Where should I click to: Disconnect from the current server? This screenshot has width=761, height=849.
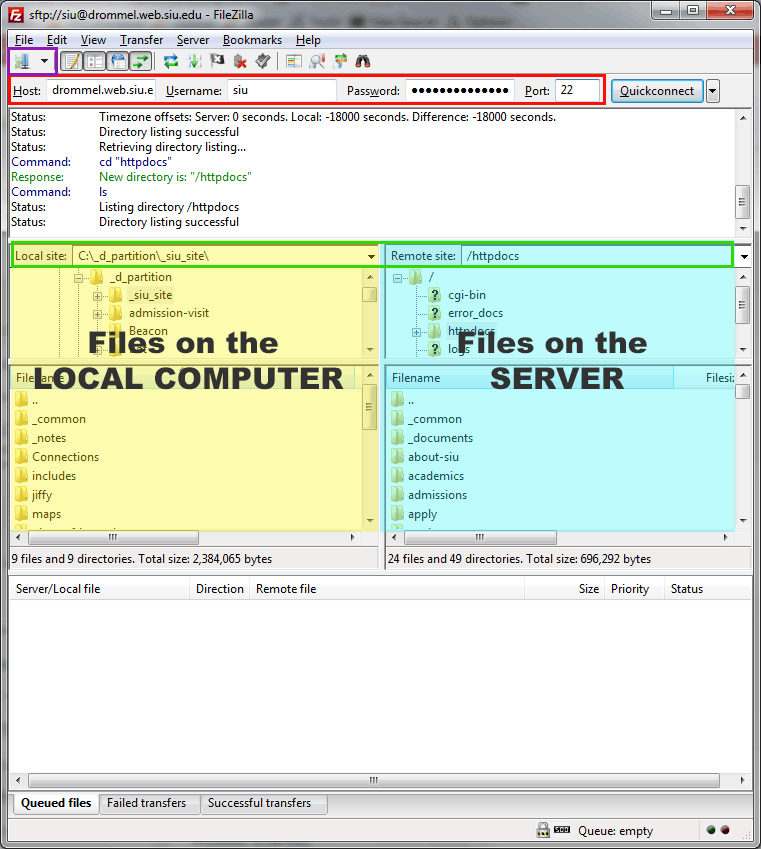click(240, 61)
